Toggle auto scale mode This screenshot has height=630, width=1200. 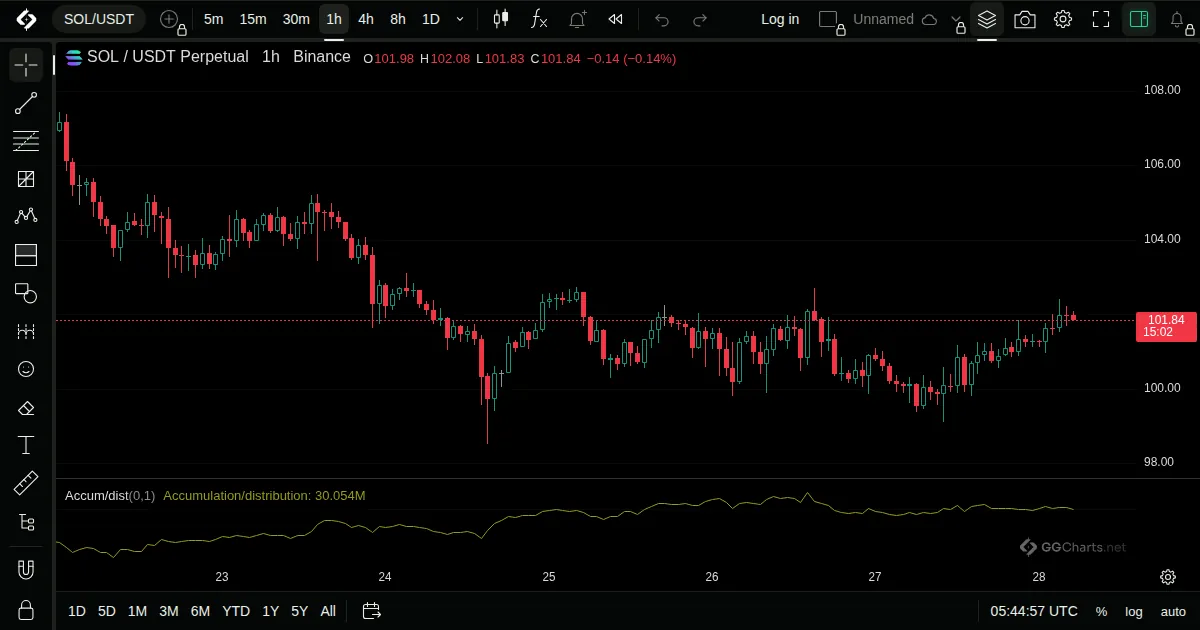[x=1173, y=611]
